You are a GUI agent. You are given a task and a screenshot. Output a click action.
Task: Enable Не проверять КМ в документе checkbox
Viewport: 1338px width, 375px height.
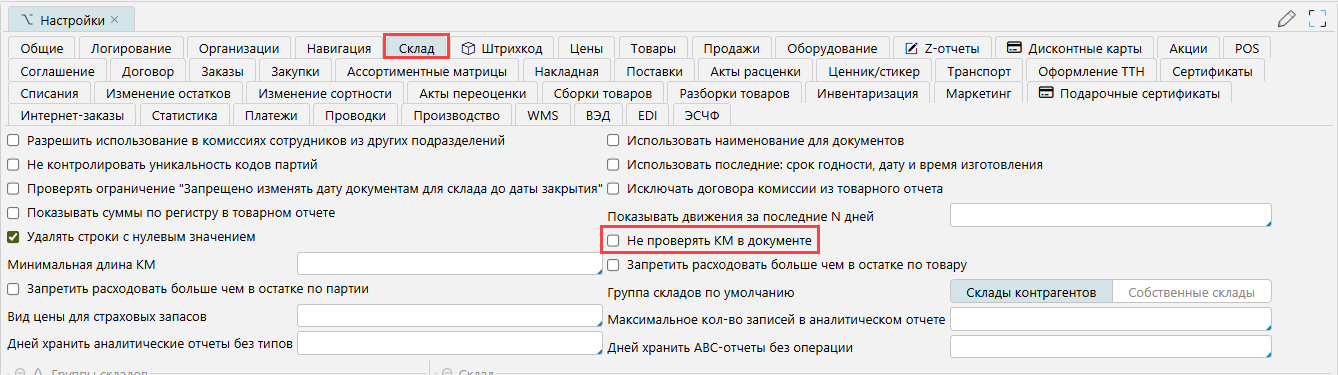tap(614, 241)
